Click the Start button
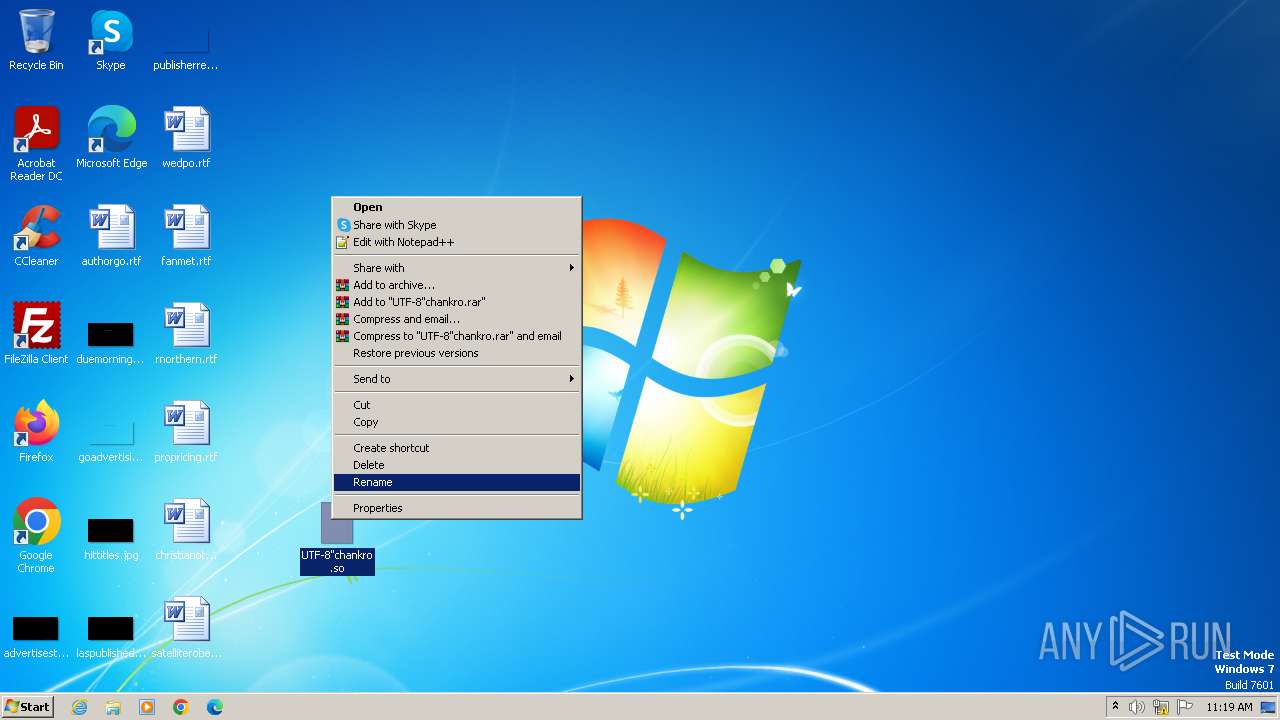 point(27,707)
